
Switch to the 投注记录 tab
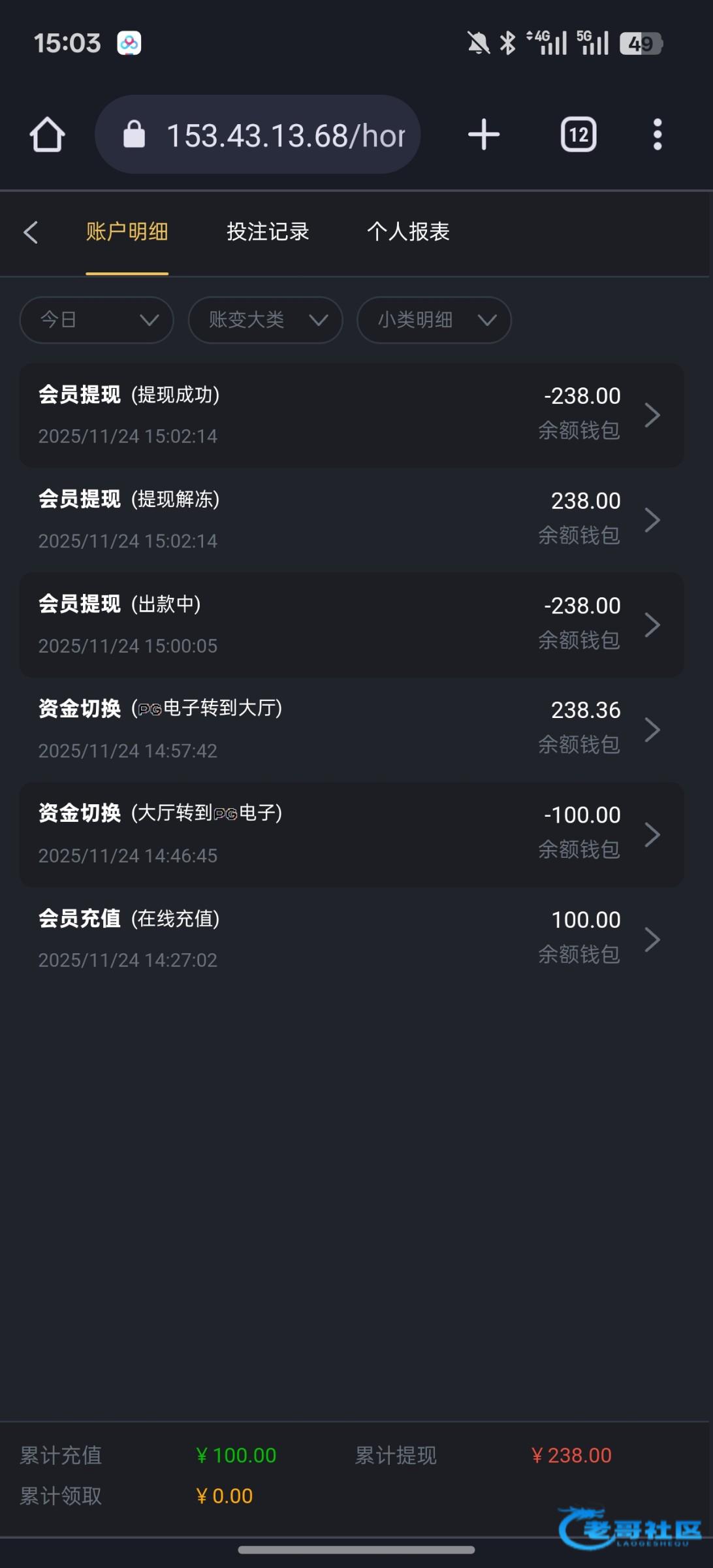pos(268,232)
